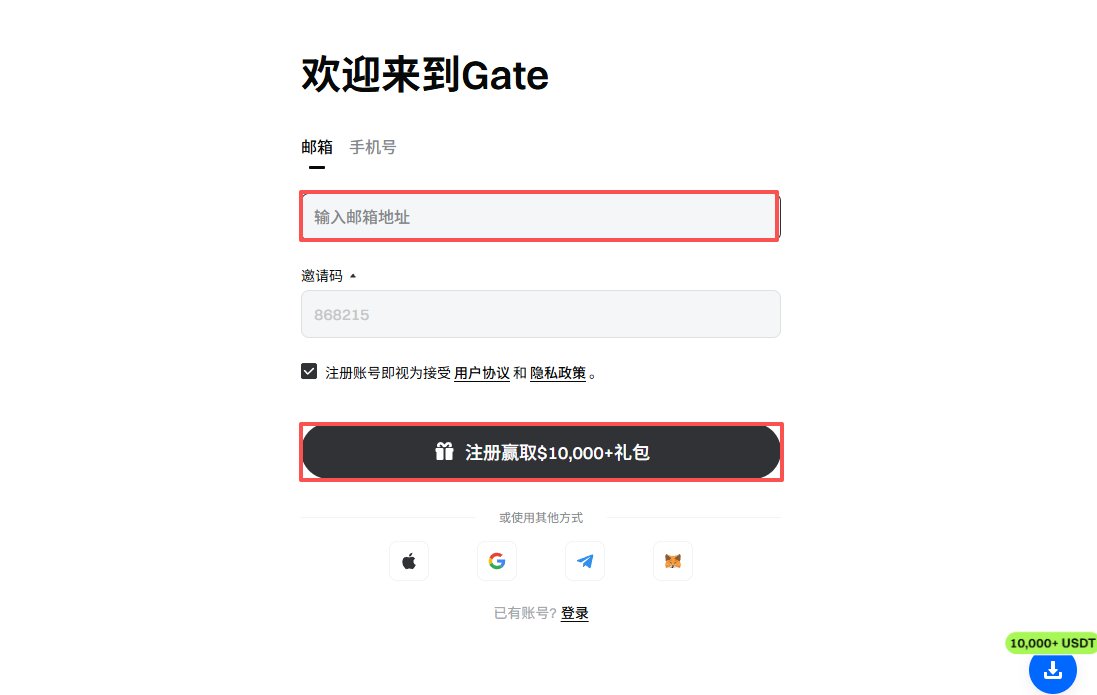Open the blue app download floating icon
1097x695 pixels.
point(1052,673)
